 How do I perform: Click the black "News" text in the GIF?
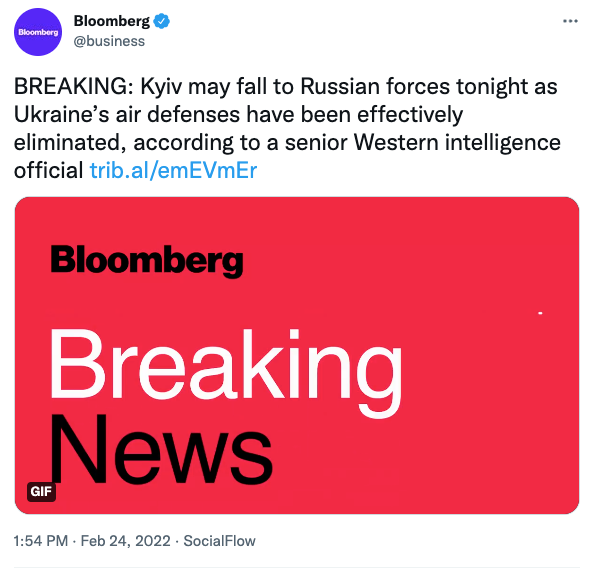pos(161,449)
